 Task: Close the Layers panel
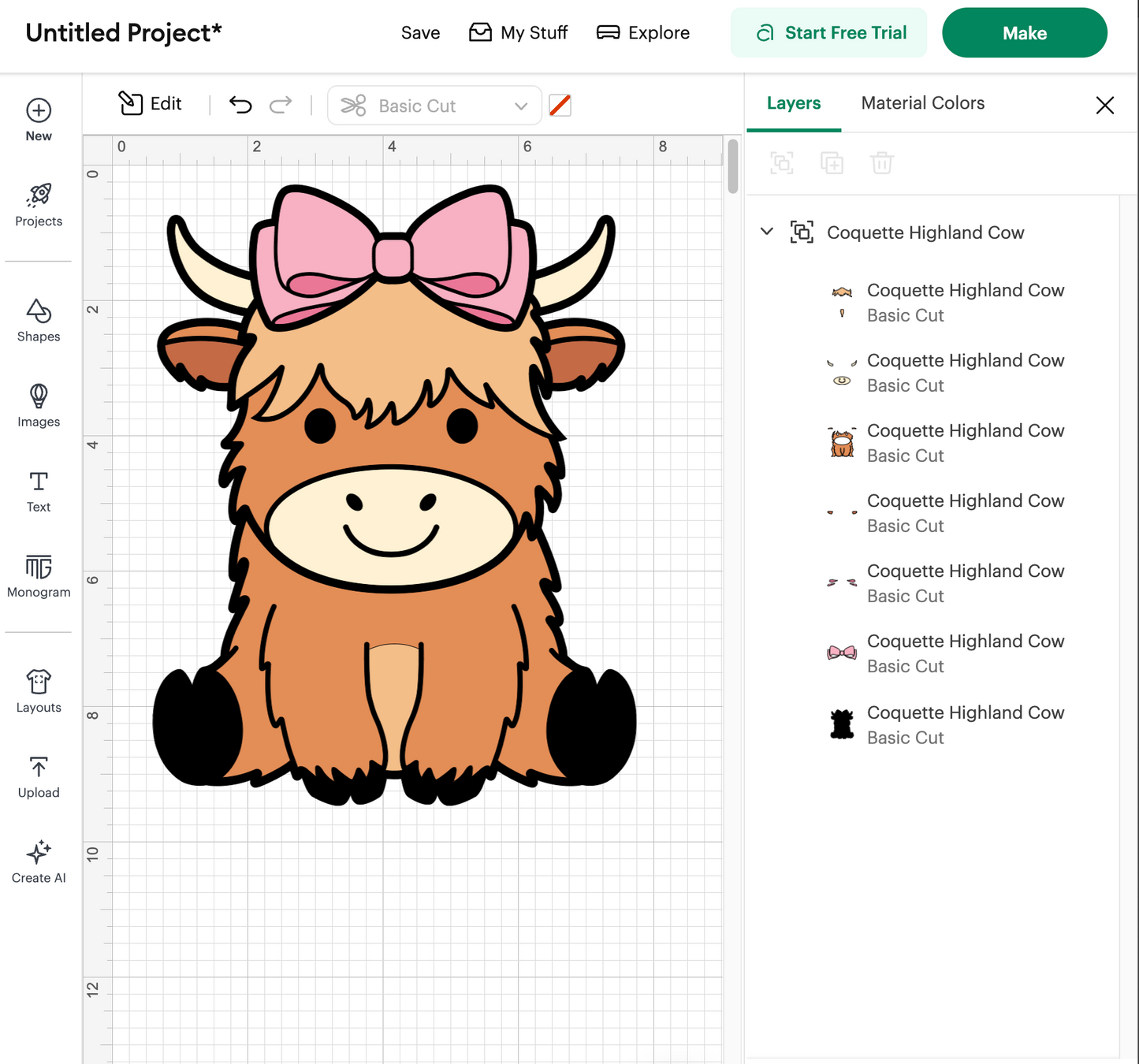click(x=1105, y=105)
